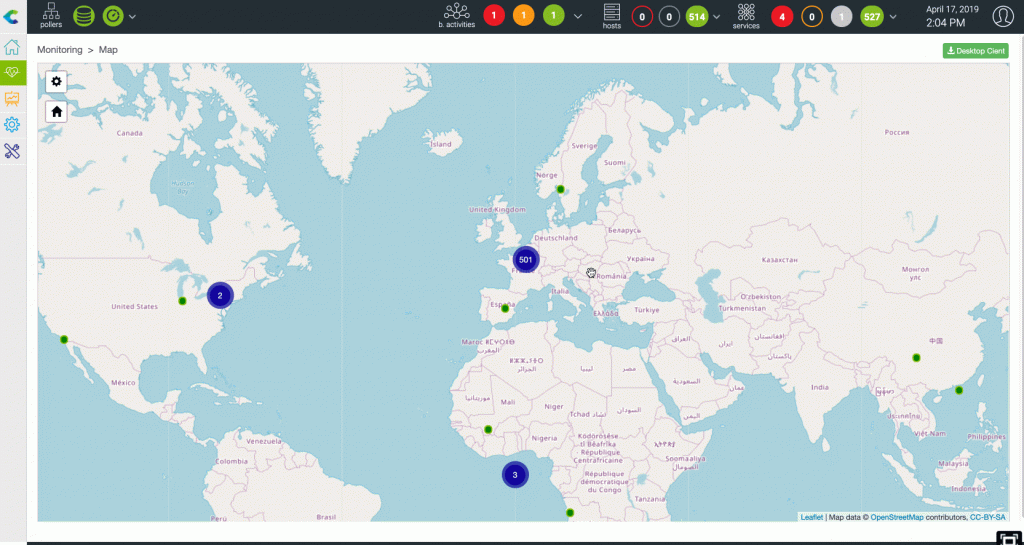
Task: Click grey-outlined hosts counter 0
Action: coord(669,16)
